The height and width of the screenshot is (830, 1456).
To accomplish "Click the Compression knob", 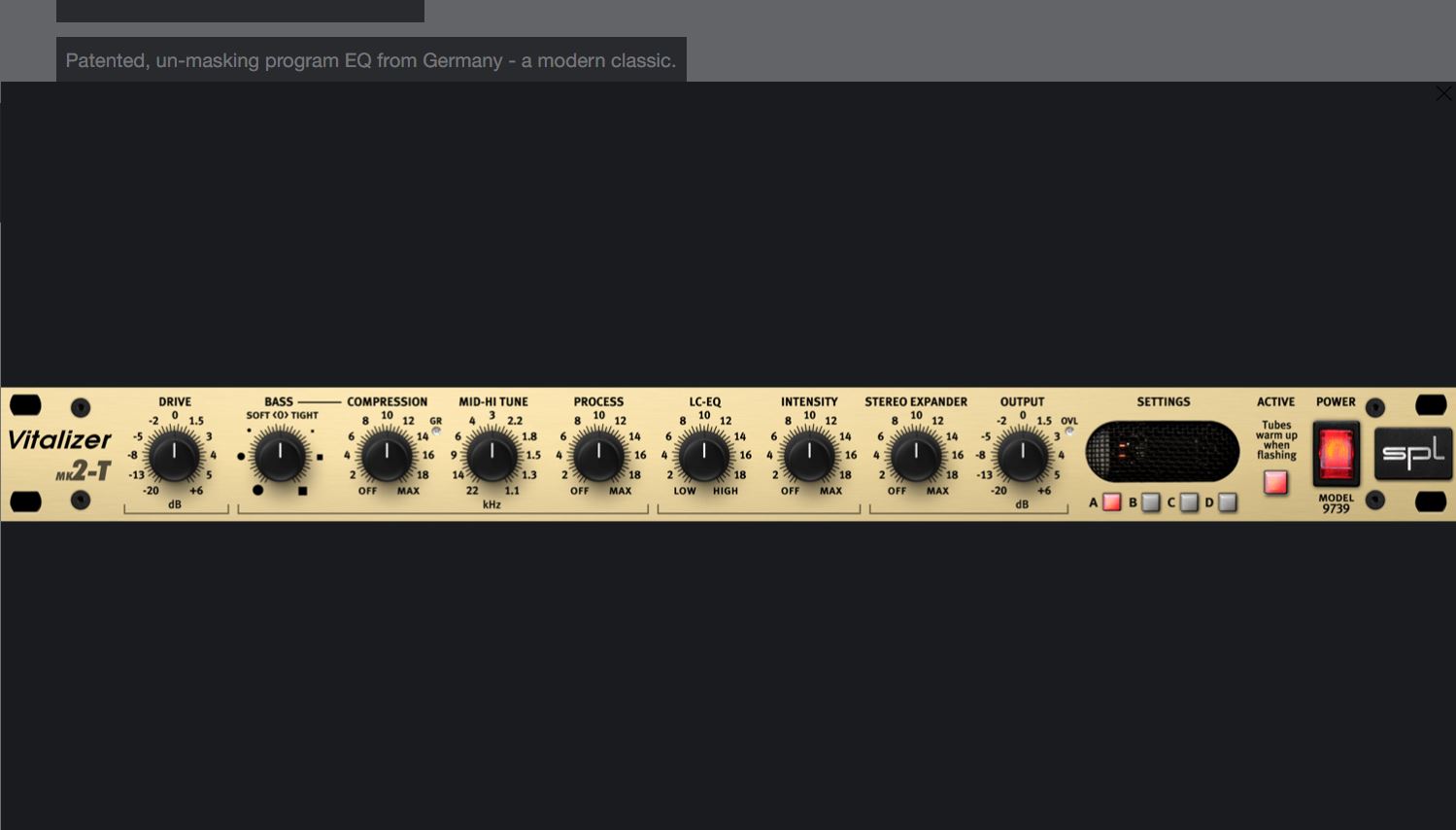I will pos(387,456).
